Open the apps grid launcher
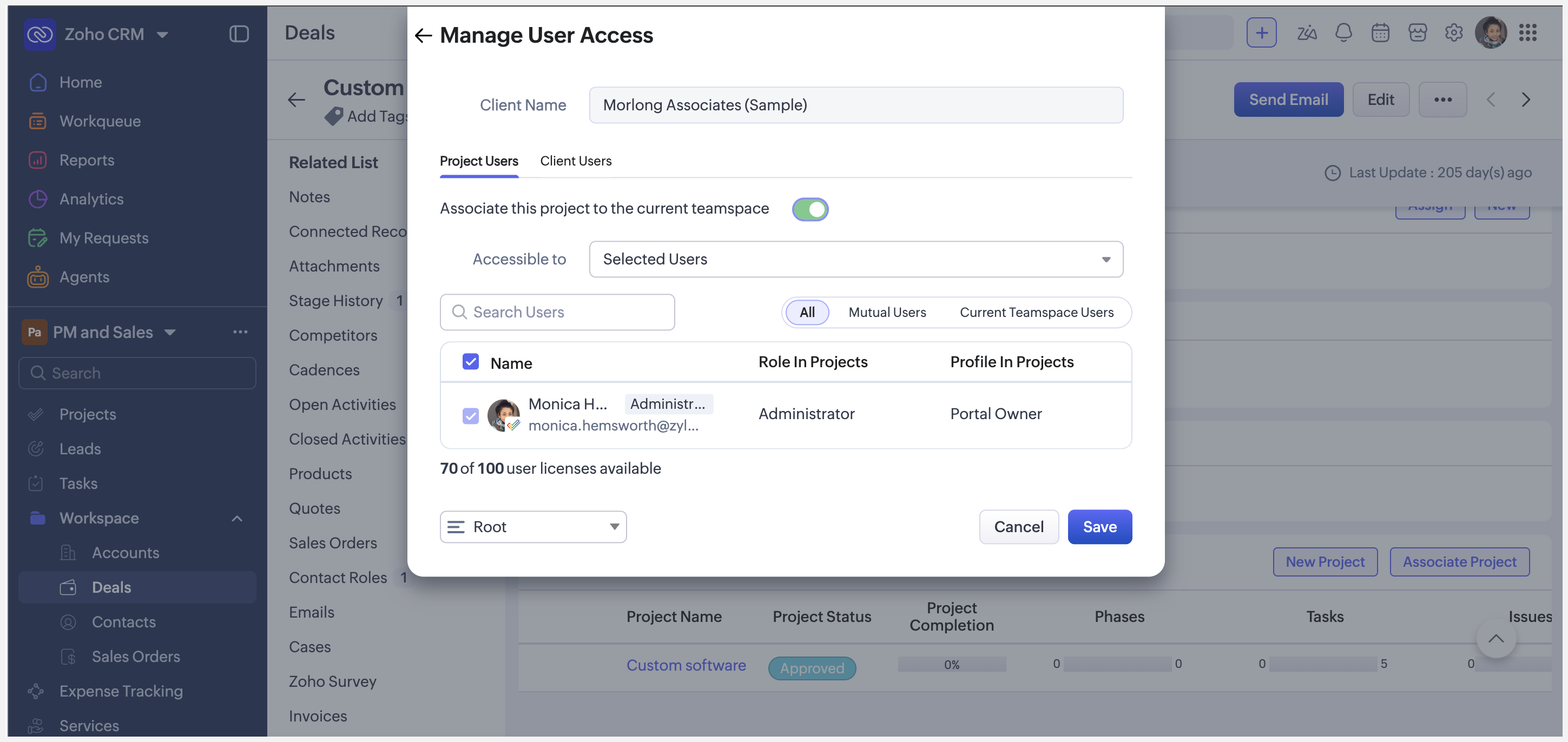The image size is (1568, 742). tap(1528, 33)
